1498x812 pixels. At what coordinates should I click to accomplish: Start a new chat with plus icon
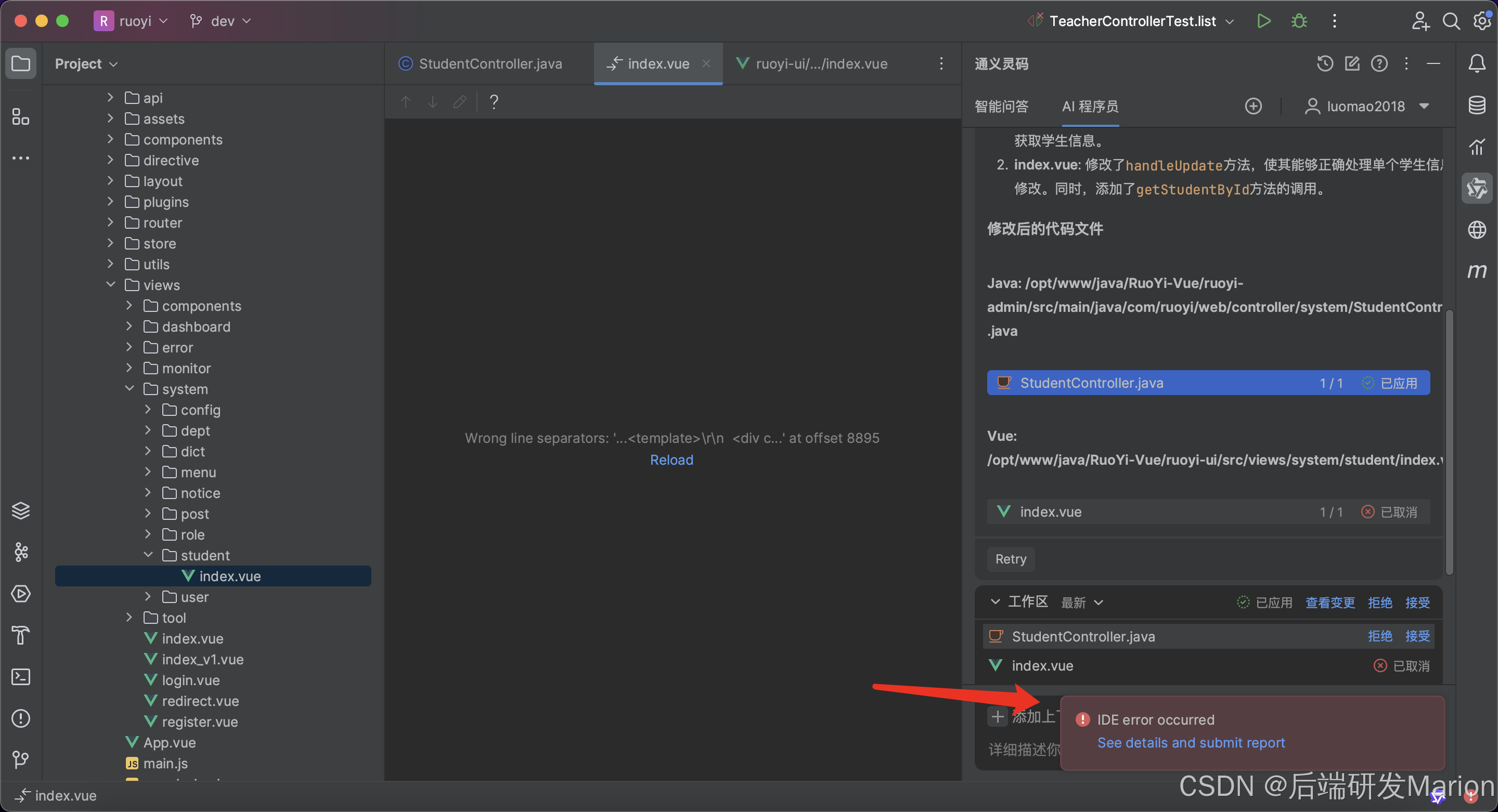tap(1253, 107)
